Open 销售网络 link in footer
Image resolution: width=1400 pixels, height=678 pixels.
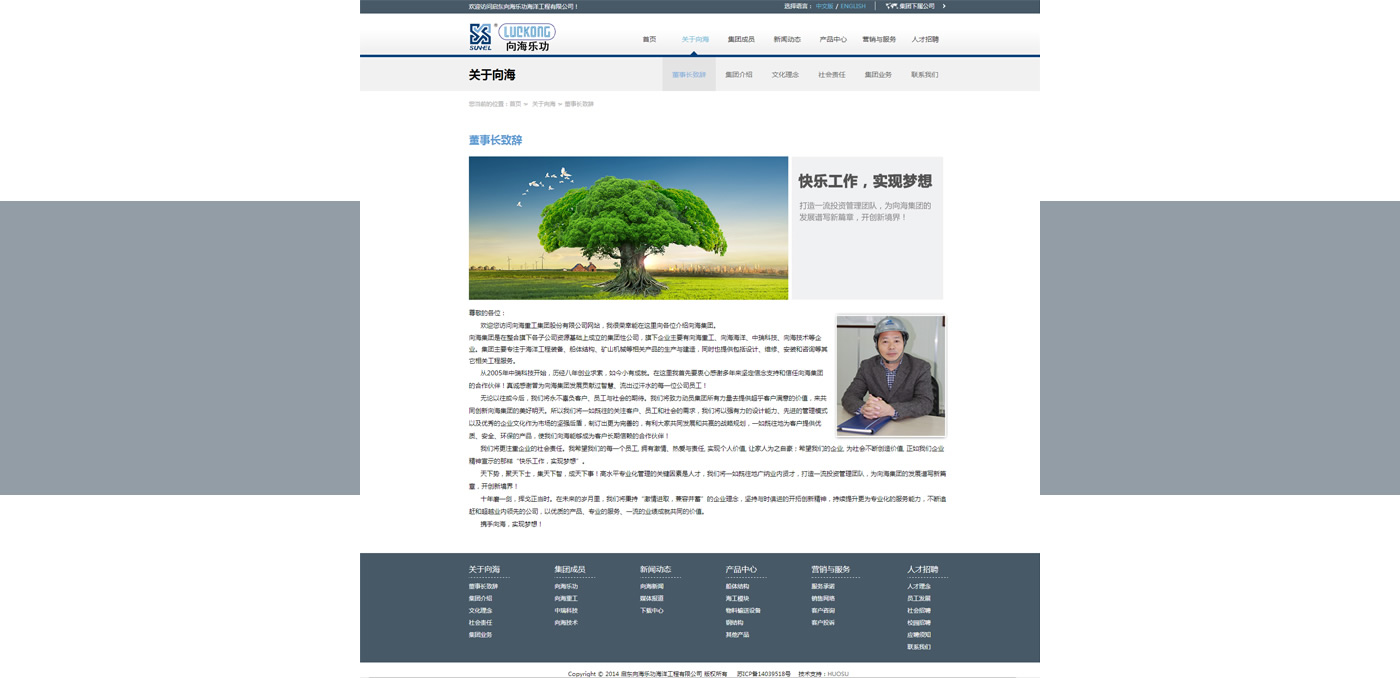coord(823,599)
